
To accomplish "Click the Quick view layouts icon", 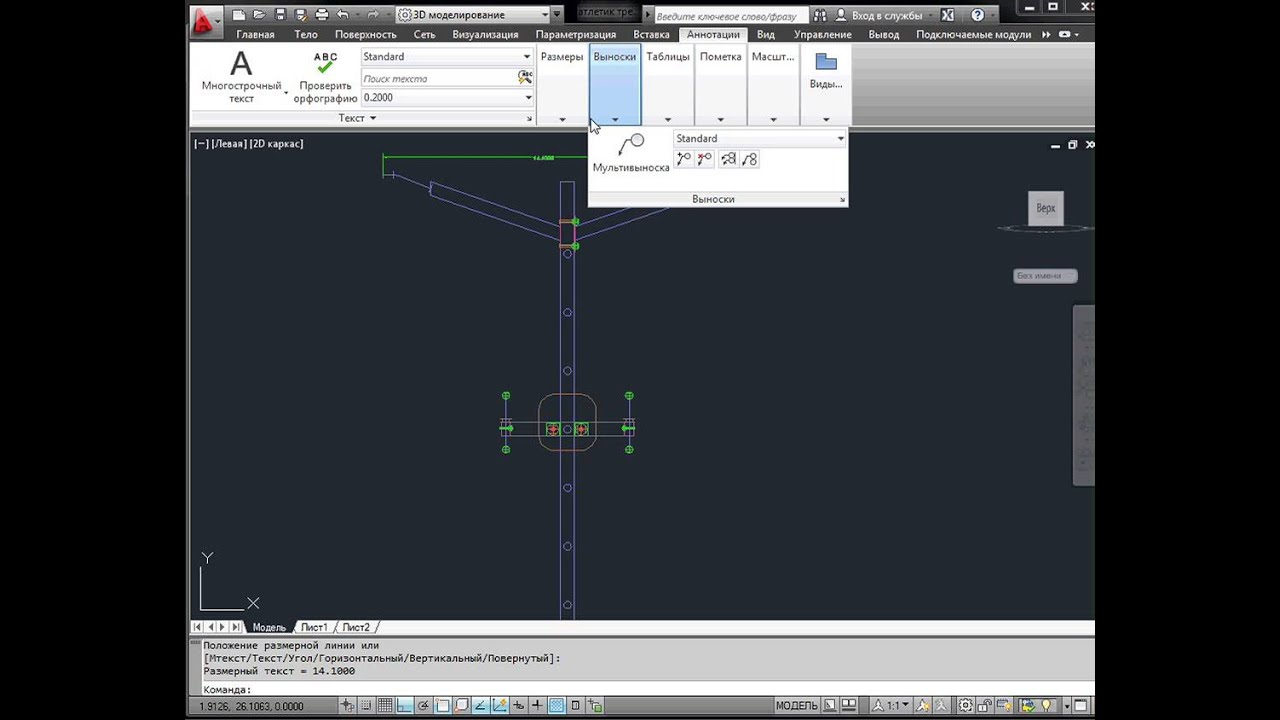I will [830, 706].
